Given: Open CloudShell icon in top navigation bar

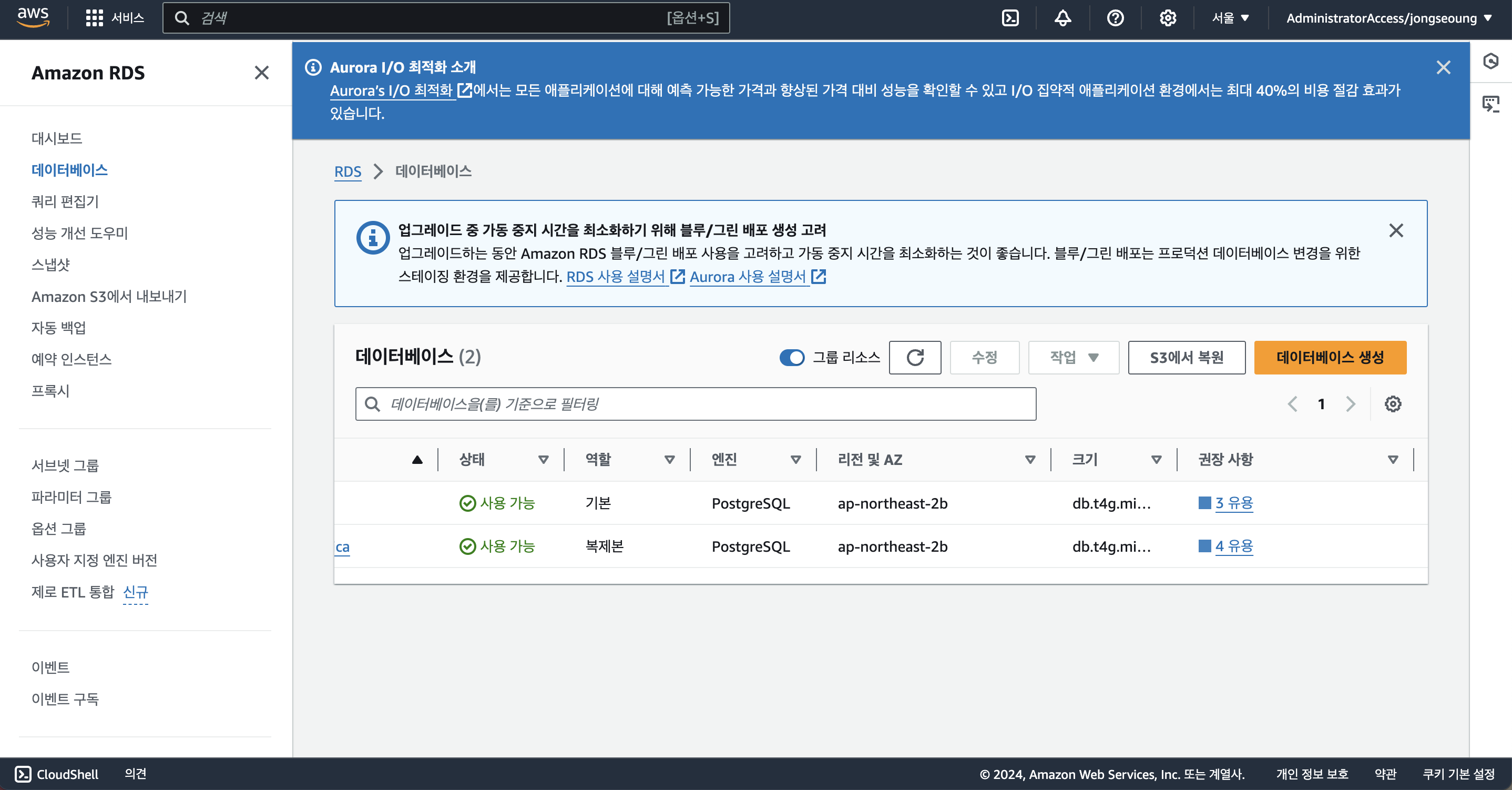Looking at the screenshot, I should (1010, 18).
